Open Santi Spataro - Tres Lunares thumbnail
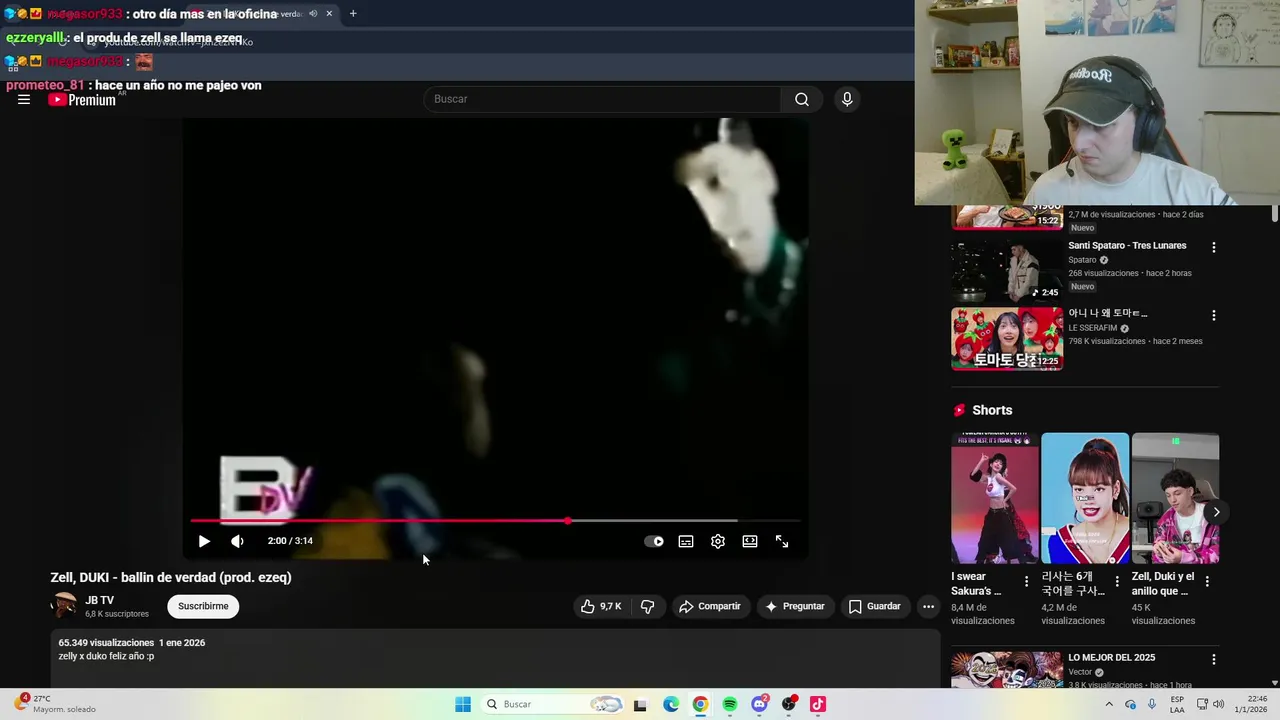The height and width of the screenshot is (720, 1280). click(x=1007, y=270)
